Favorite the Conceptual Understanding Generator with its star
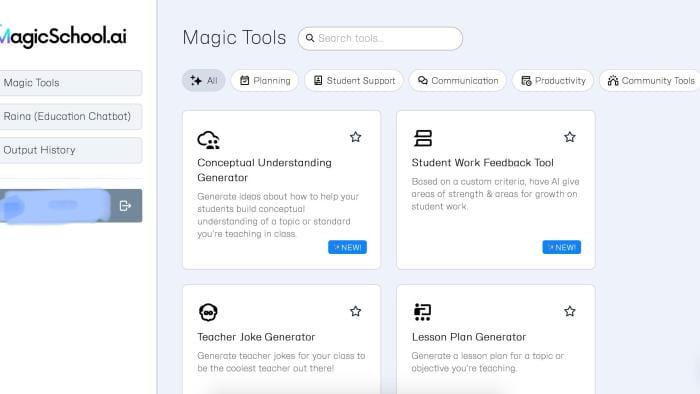This screenshot has height=394, width=700. point(355,137)
